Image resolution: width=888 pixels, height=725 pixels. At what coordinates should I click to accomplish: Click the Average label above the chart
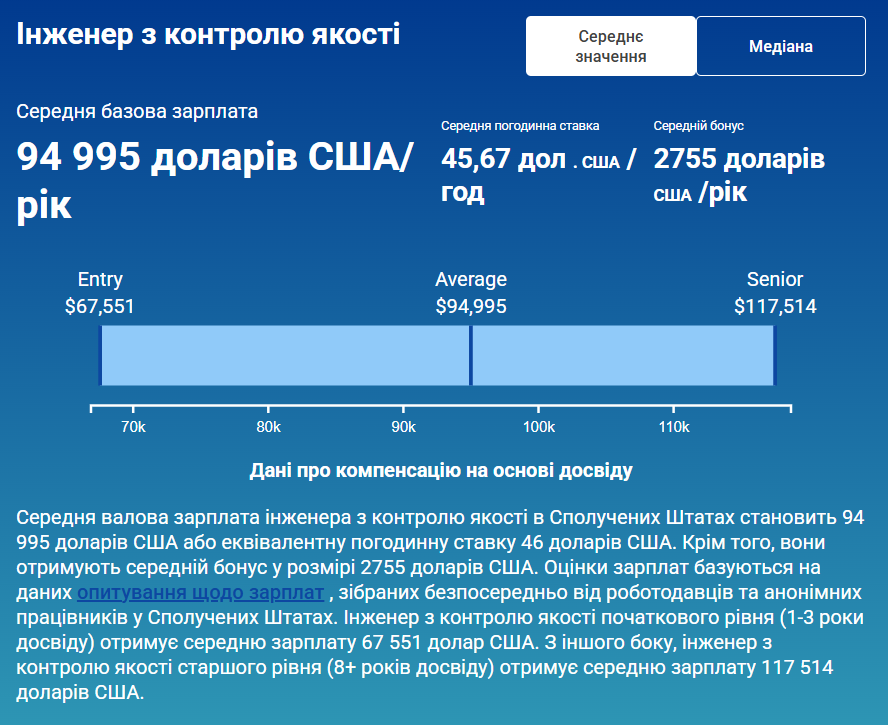[471, 280]
